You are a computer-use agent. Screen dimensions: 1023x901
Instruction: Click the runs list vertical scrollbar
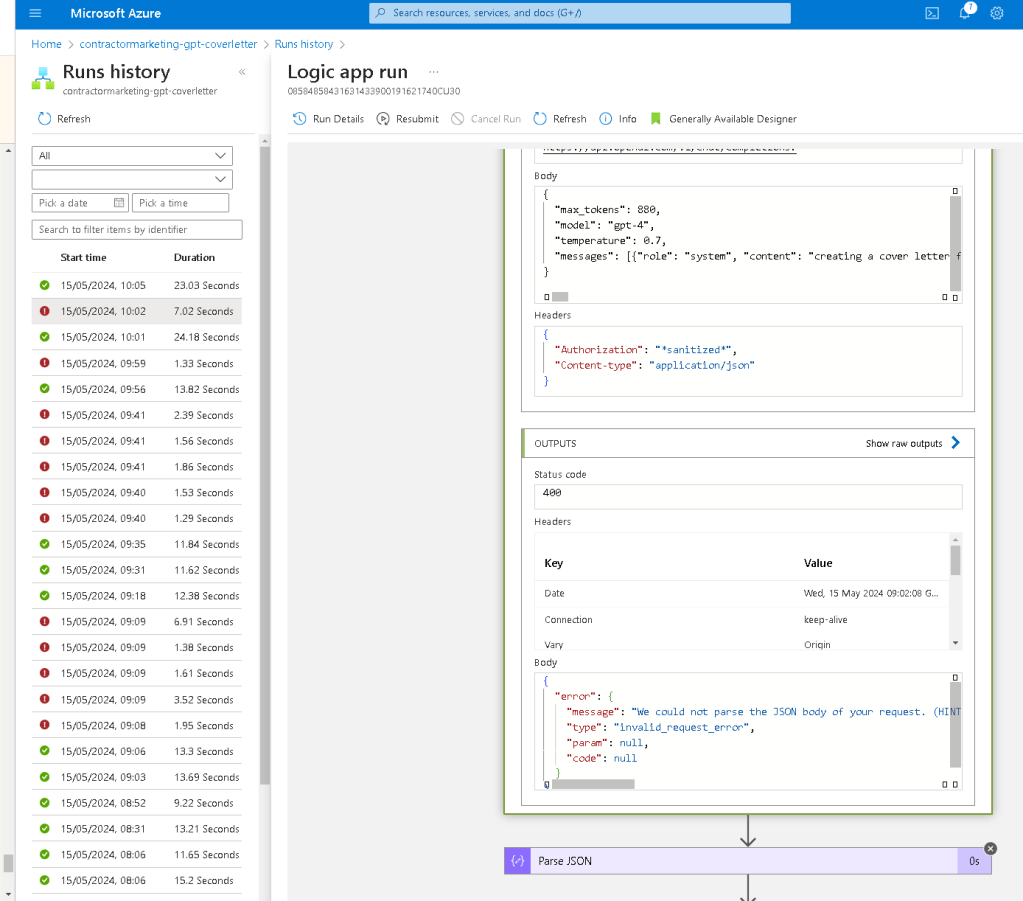(264, 463)
